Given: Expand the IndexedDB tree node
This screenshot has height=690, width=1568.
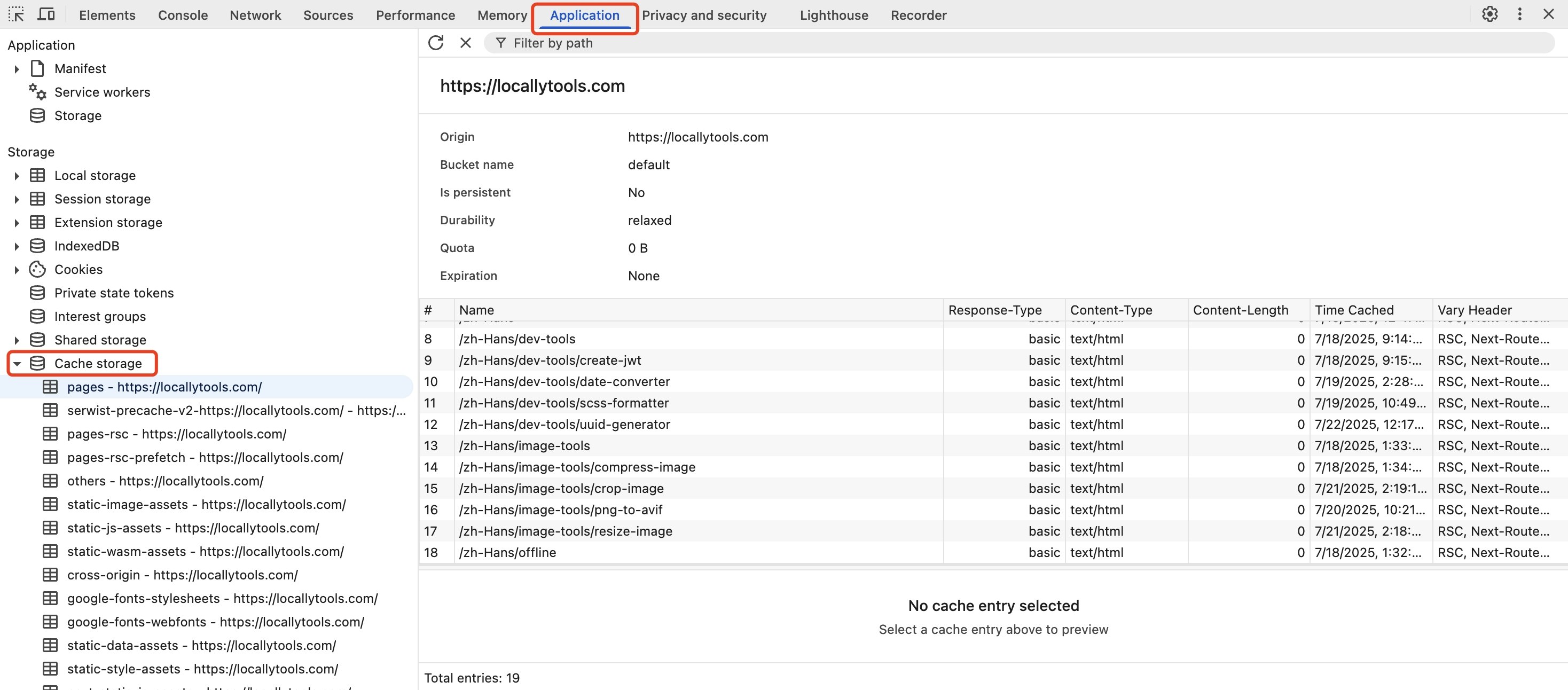Looking at the screenshot, I should (x=17, y=246).
